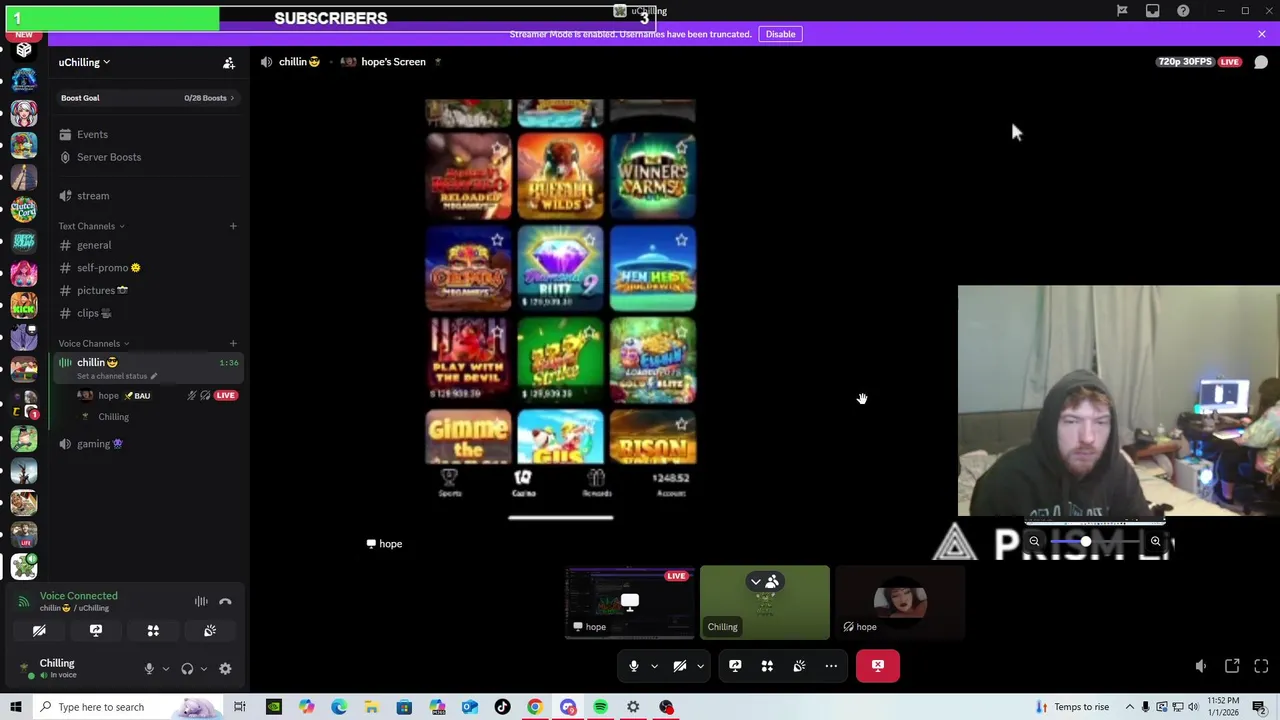Image resolution: width=1280 pixels, height=720 pixels.
Task: Select hope's live stream thumbnail
Action: (630, 603)
